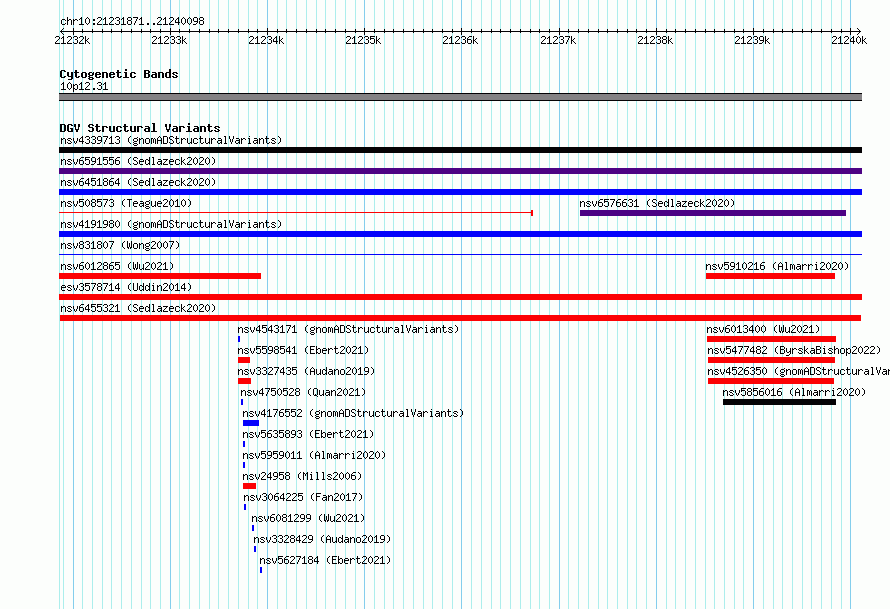Open nsv5627184 (Ebert2021) variant label
The height and width of the screenshot is (609, 890).
(325, 560)
